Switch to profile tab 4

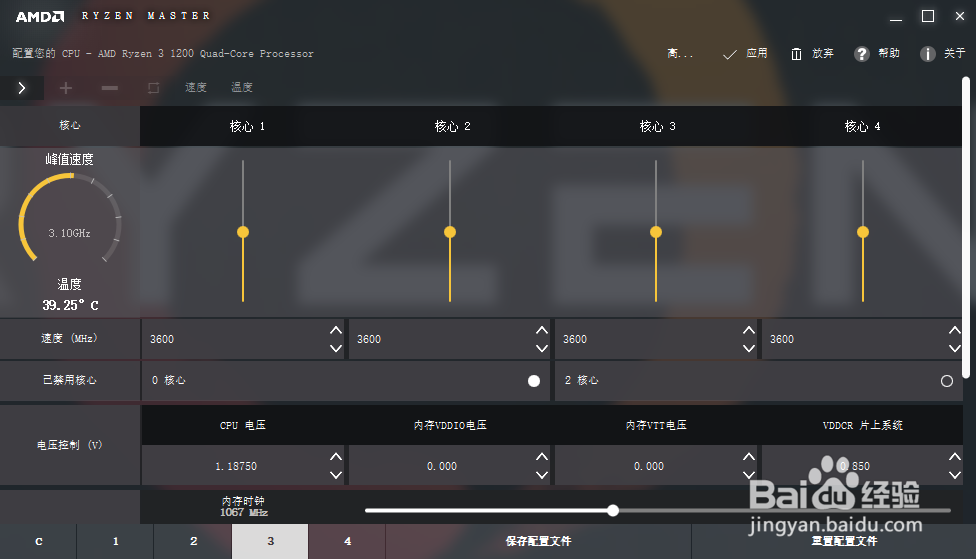point(347,542)
